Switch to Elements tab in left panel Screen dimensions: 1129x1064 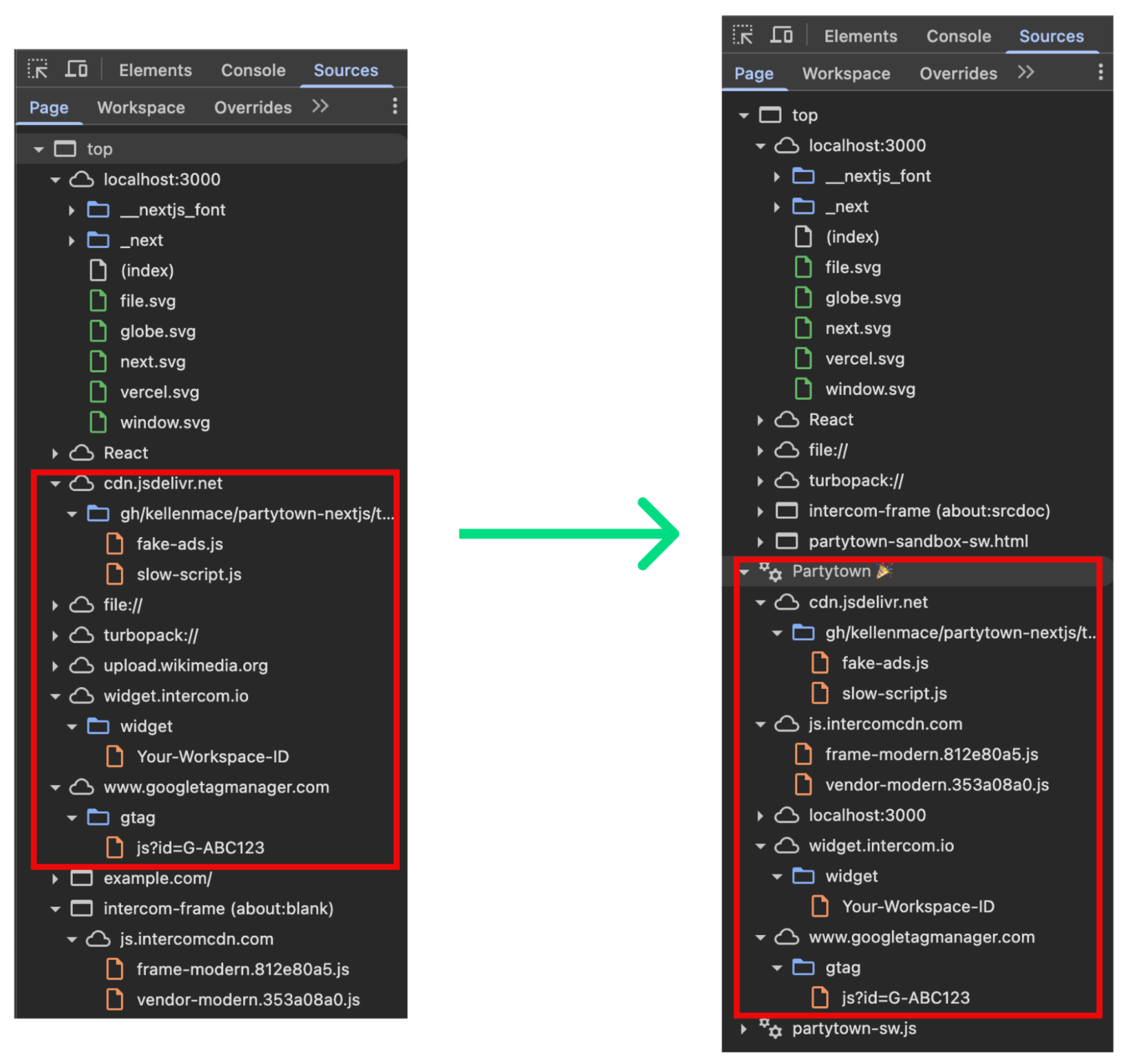(155, 70)
